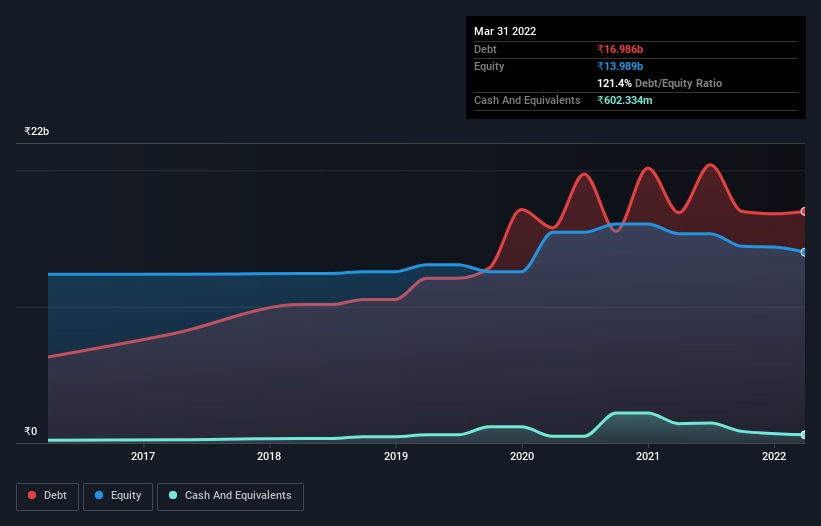This screenshot has width=821, height=526.
Task: Click the 2019 x-axis label
Action: pyautogui.click(x=396, y=456)
